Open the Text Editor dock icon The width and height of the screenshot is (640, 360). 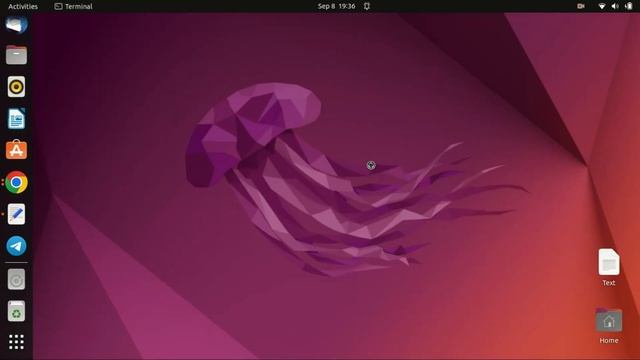16,214
